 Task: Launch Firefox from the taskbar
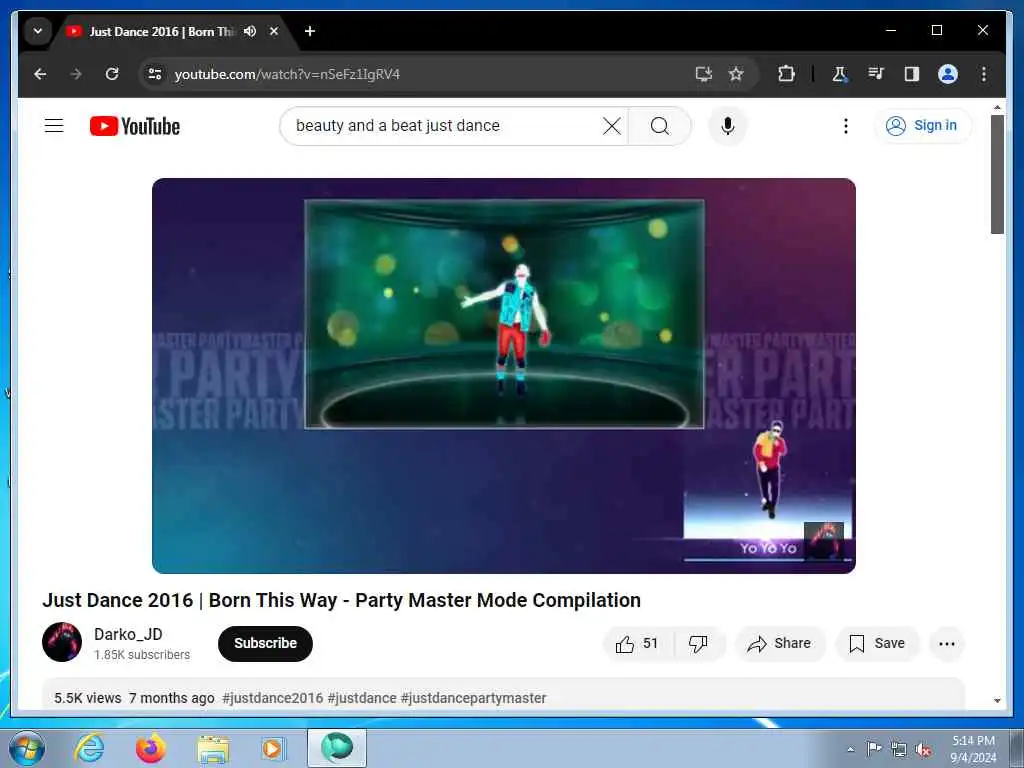click(151, 748)
